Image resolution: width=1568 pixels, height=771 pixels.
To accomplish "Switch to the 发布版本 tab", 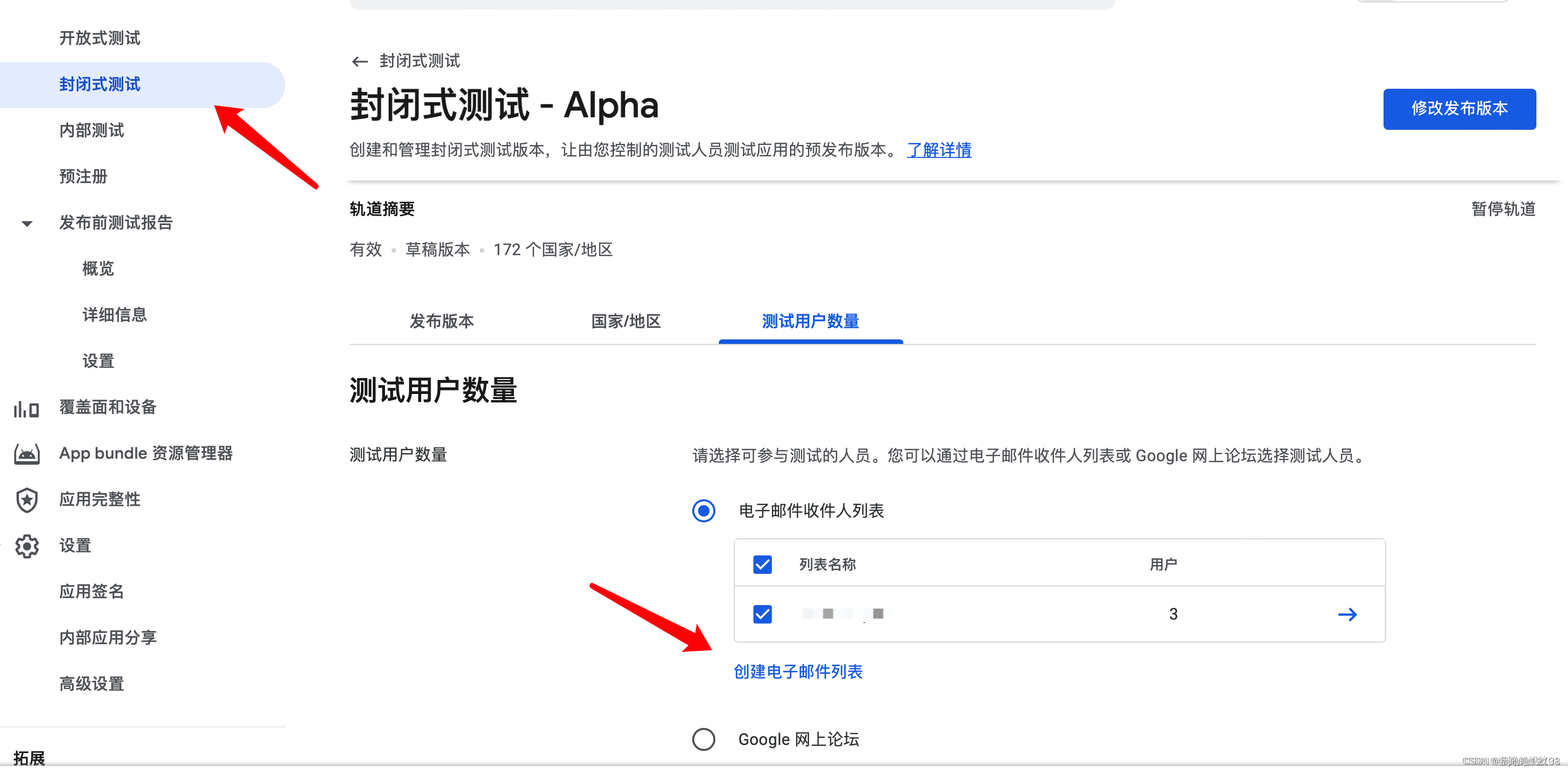I will [442, 321].
